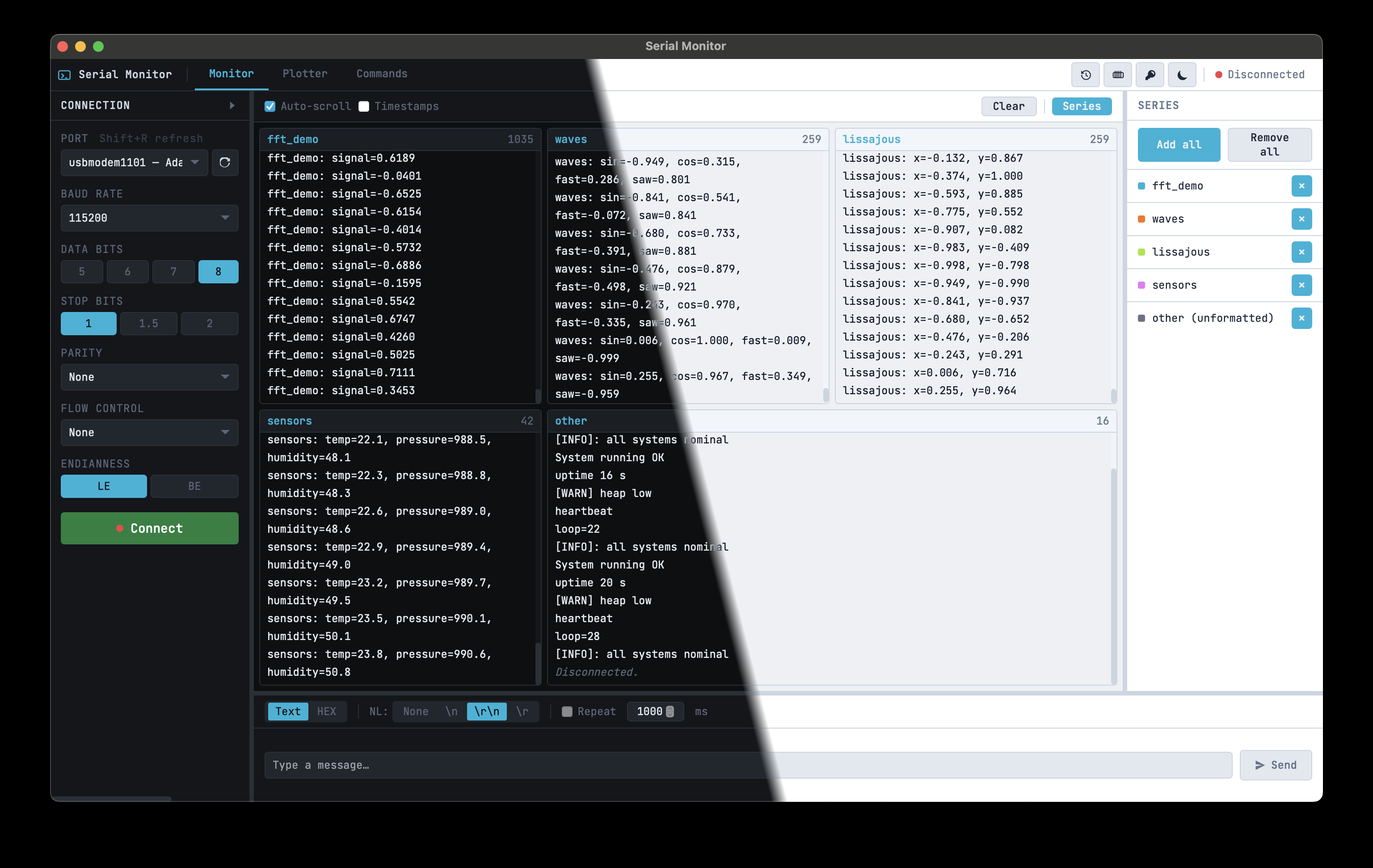Image resolution: width=1373 pixels, height=868 pixels.
Task: Switch to the Monitor tab
Action: click(232, 74)
